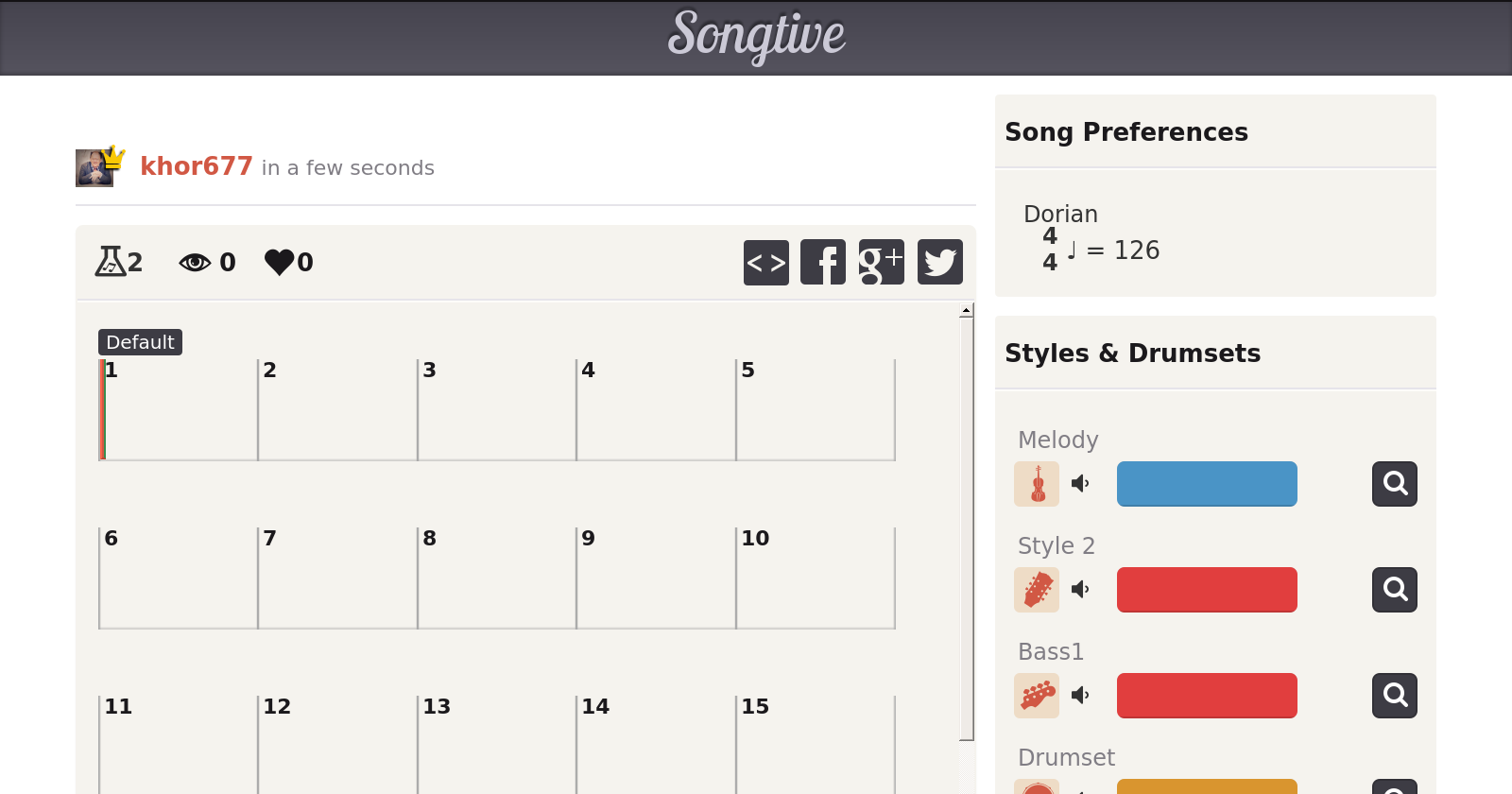Mute the Style 2 track speaker
This screenshot has width=1512, height=794.
(1080, 590)
